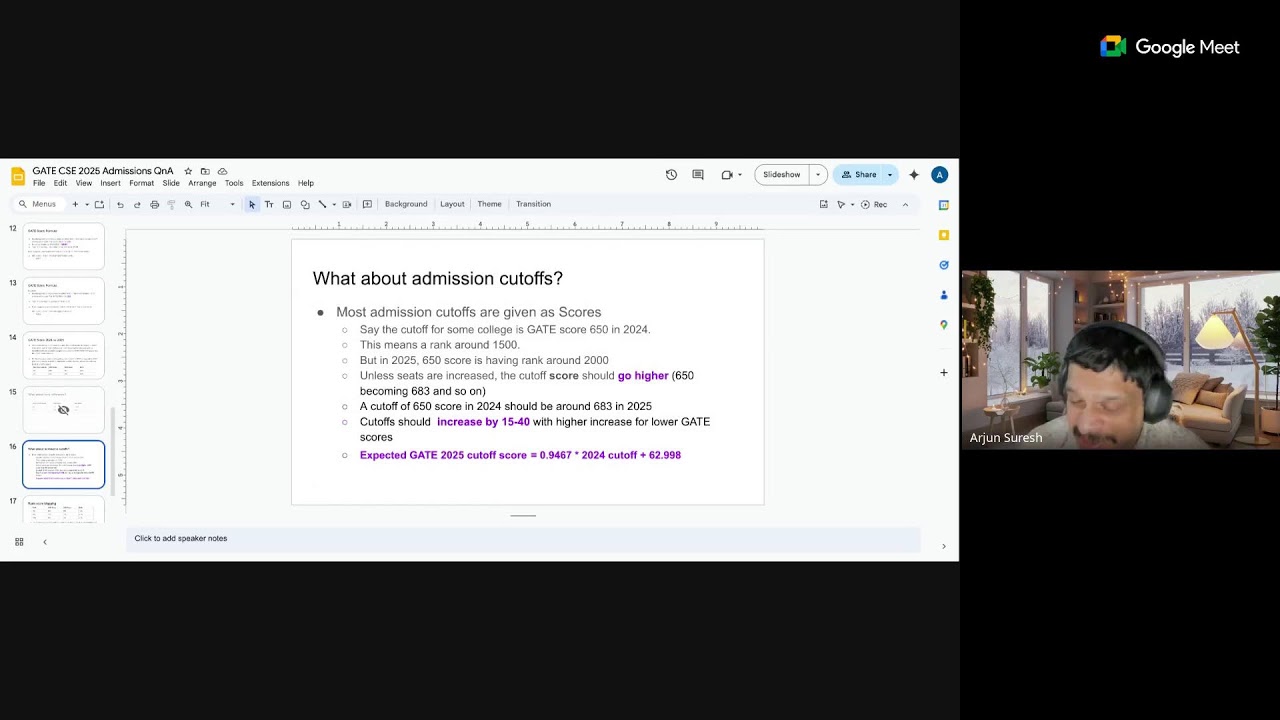The width and height of the screenshot is (1280, 720).
Task: Click the insert image with sparkle icon
Action: click(x=824, y=204)
